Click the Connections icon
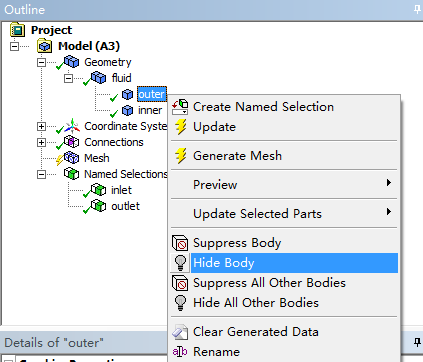423x362 pixels. [x=71, y=142]
